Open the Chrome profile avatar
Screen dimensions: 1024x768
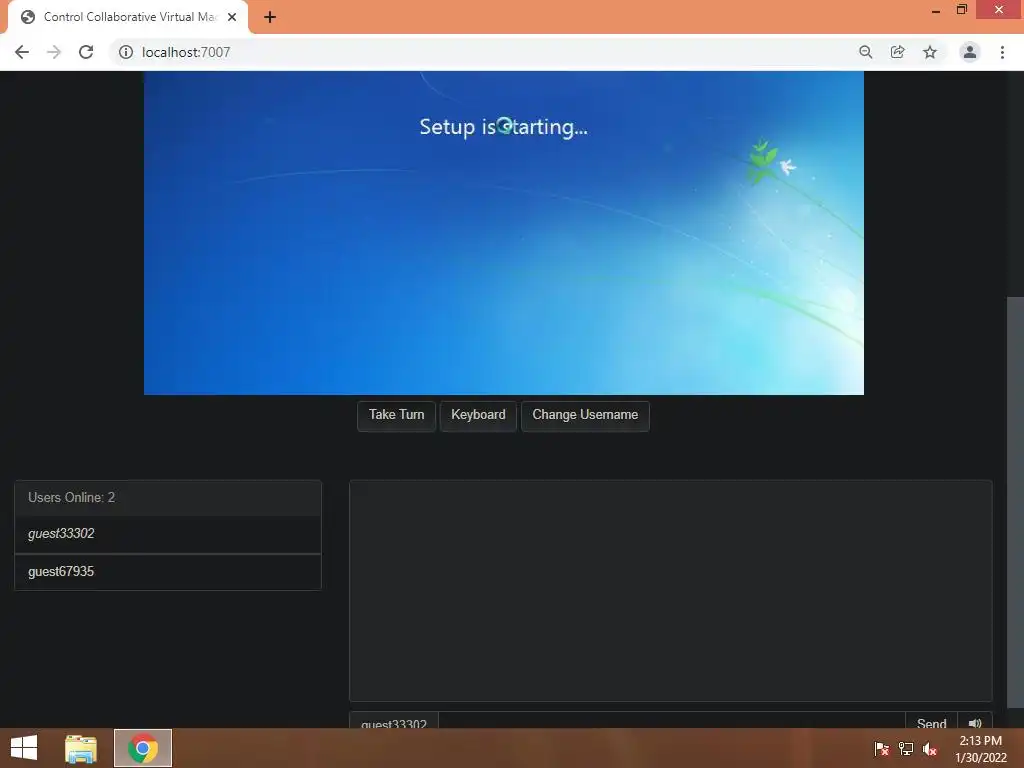(970, 52)
